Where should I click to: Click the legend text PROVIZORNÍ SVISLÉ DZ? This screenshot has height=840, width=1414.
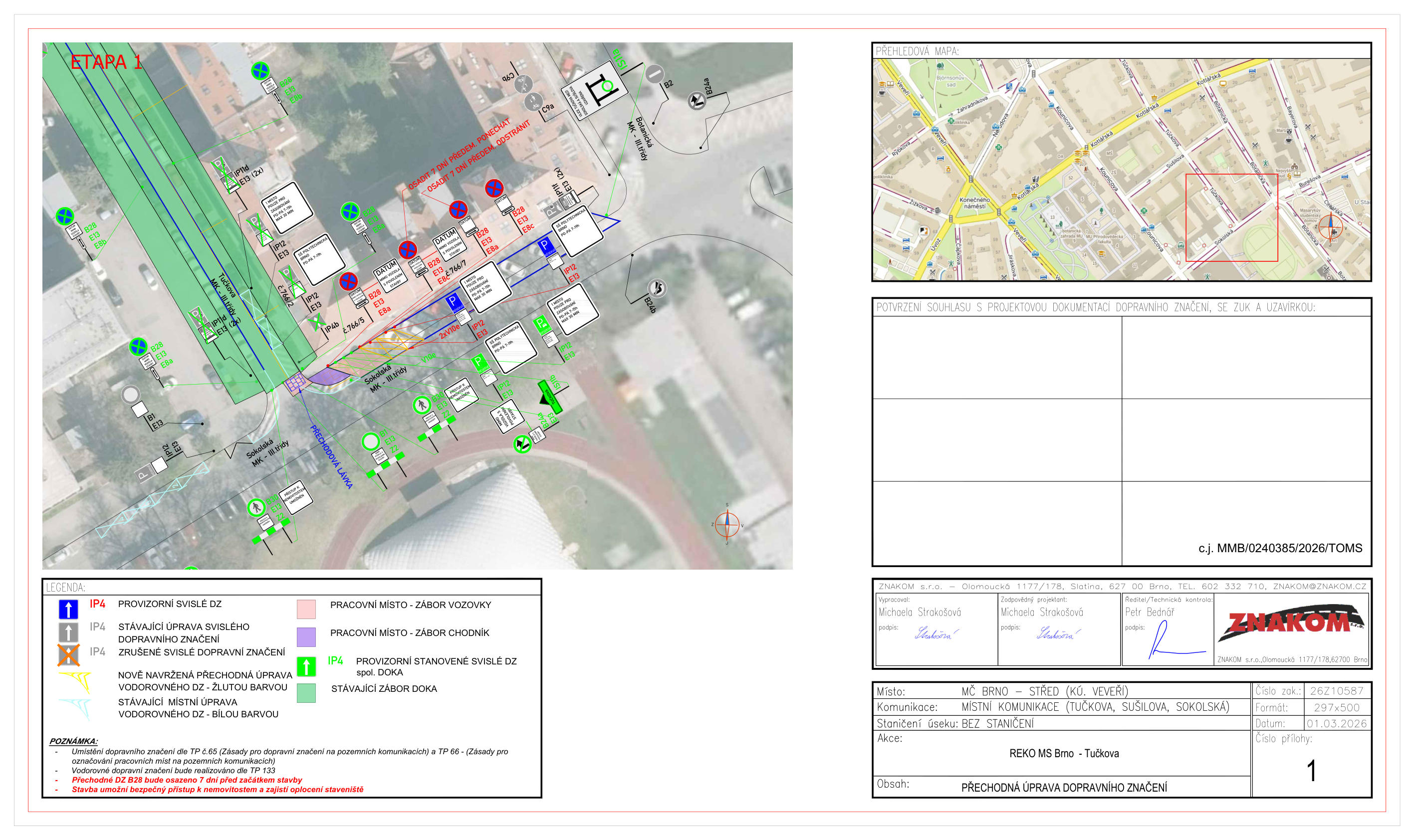coord(170,604)
